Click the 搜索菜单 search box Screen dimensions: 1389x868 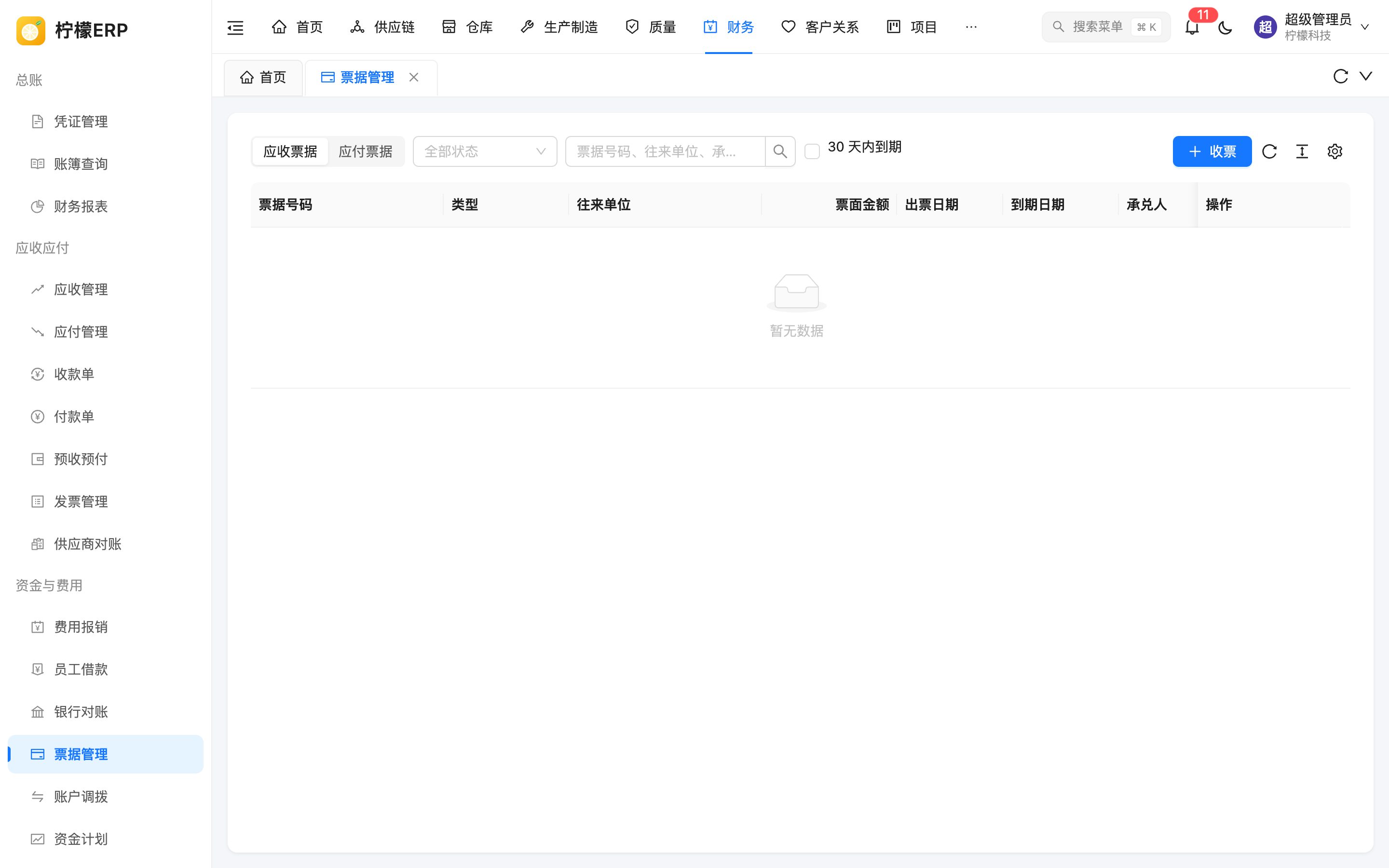click(x=1105, y=27)
